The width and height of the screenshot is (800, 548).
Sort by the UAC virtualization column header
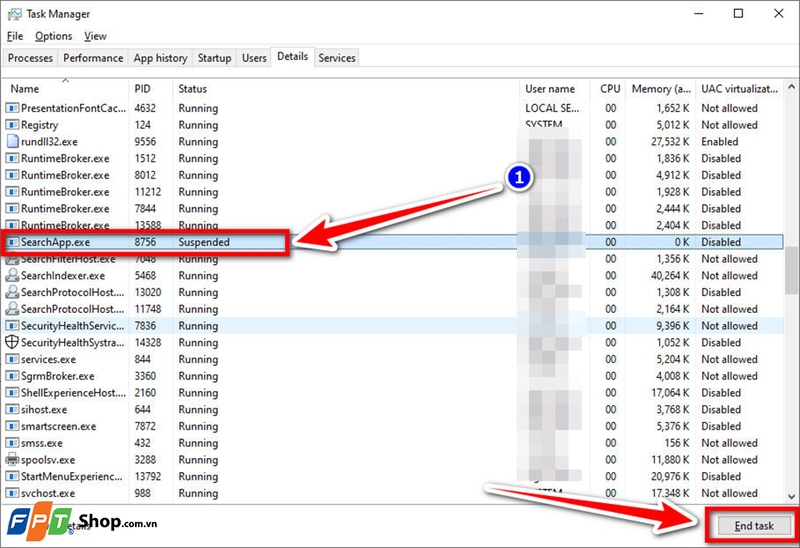click(x=739, y=89)
